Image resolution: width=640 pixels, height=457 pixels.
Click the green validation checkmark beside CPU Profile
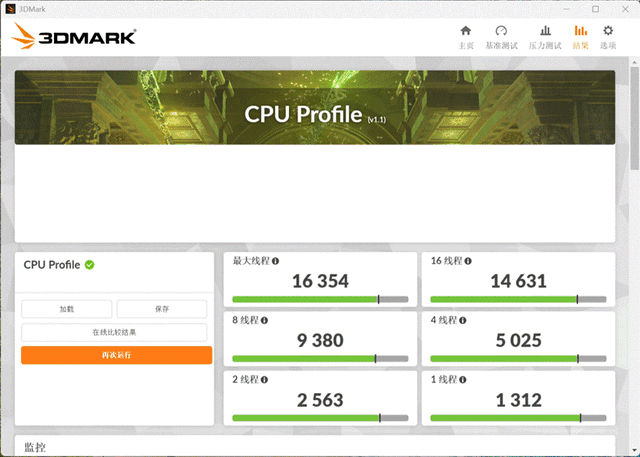click(x=89, y=265)
